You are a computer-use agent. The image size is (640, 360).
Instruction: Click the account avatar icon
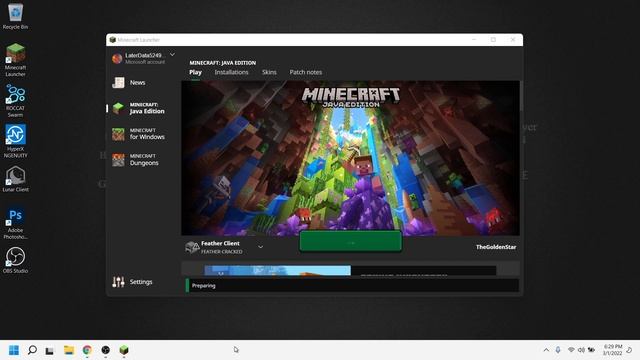117,58
